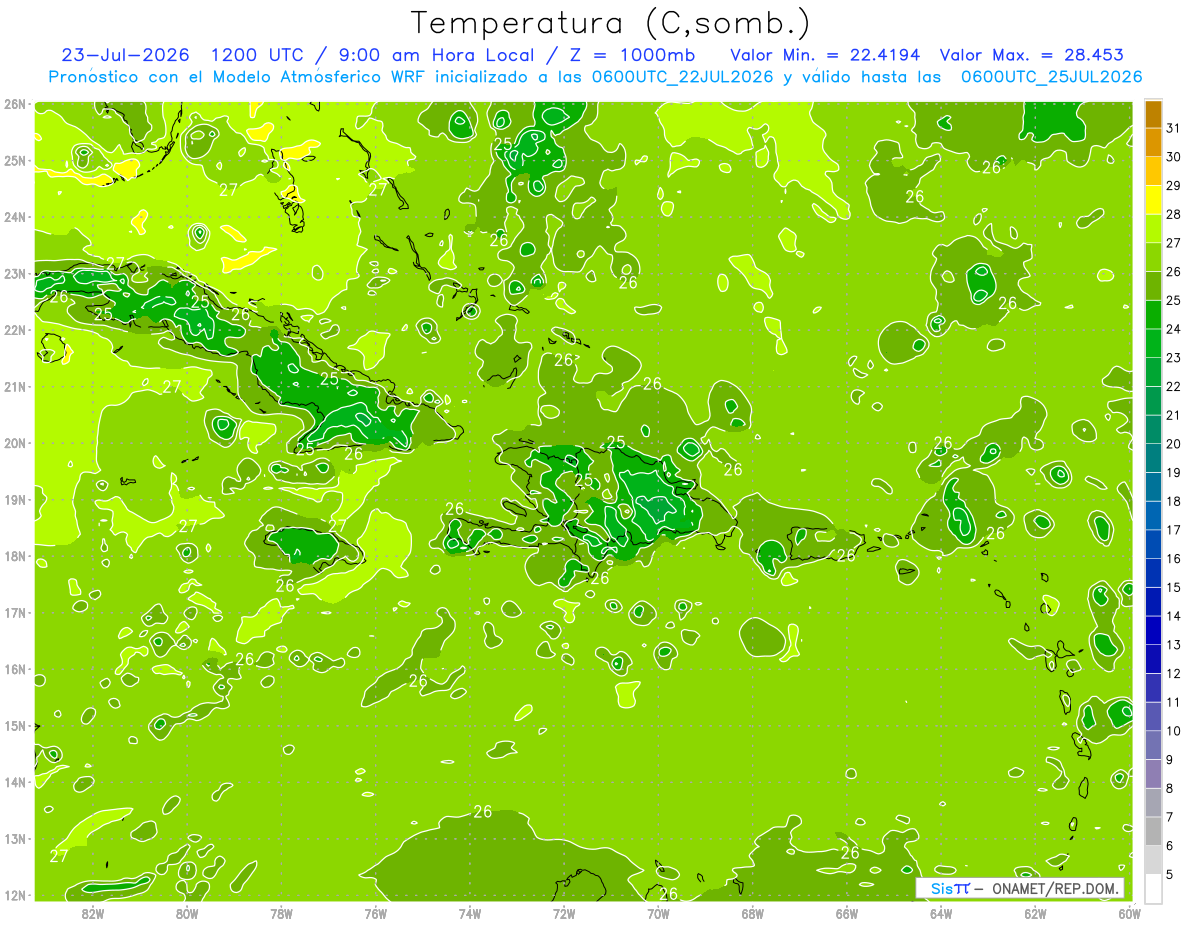Click the "16N" latitude axis label

click(15, 669)
